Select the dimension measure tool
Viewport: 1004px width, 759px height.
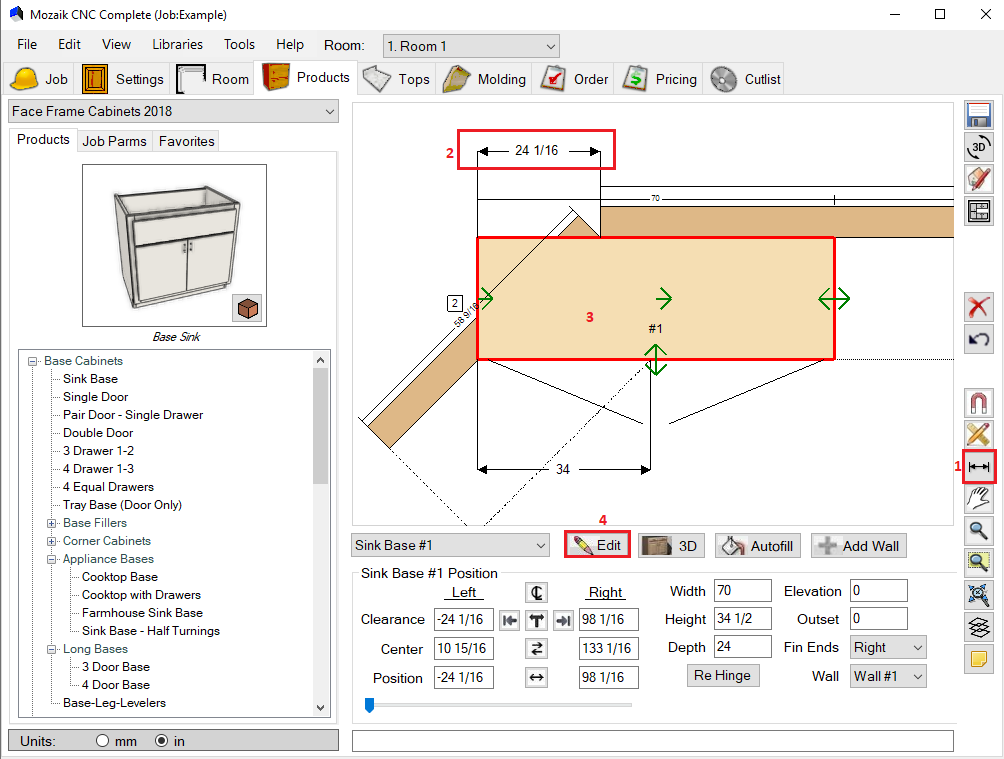[x=979, y=467]
